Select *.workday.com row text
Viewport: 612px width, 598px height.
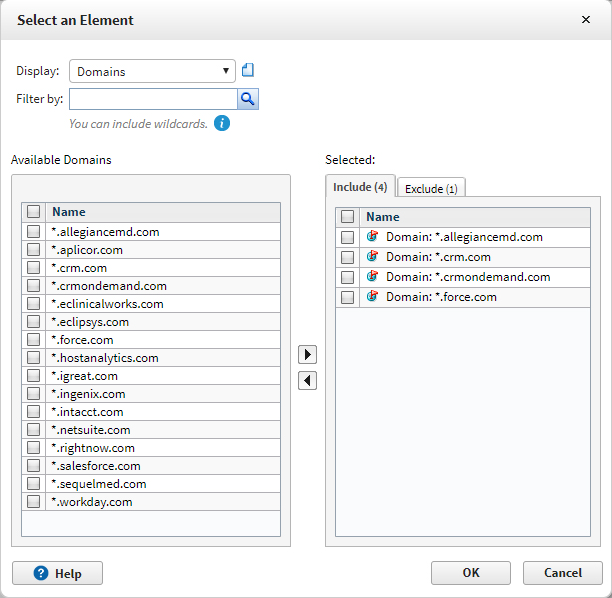pyautogui.click(x=92, y=502)
